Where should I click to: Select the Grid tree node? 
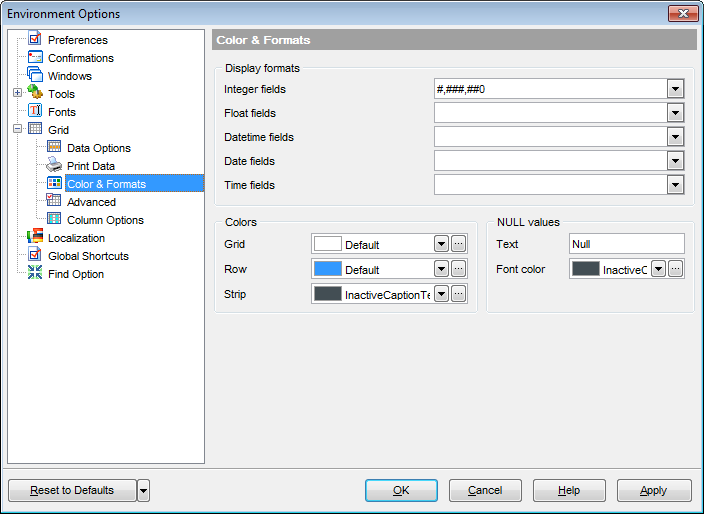tap(58, 130)
